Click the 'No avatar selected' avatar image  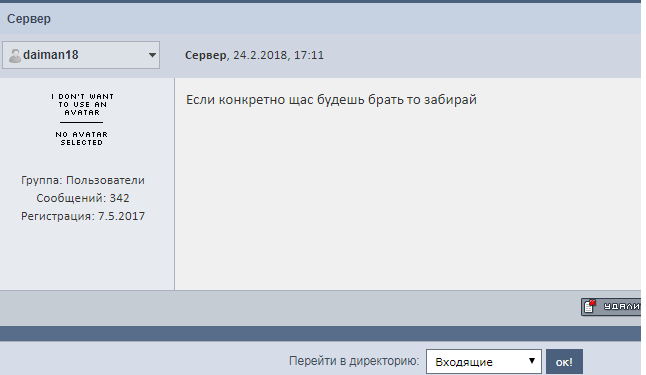[82, 120]
